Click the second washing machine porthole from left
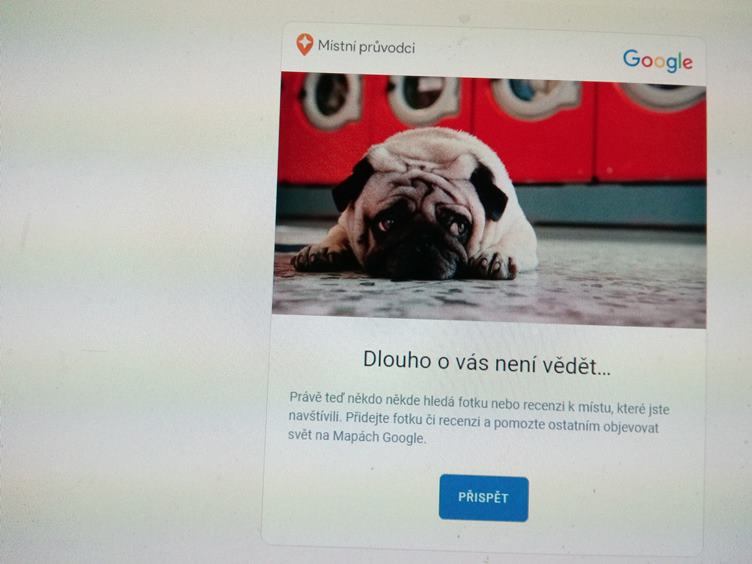This screenshot has height=564, width=752. pyautogui.click(x=423, y=98)
